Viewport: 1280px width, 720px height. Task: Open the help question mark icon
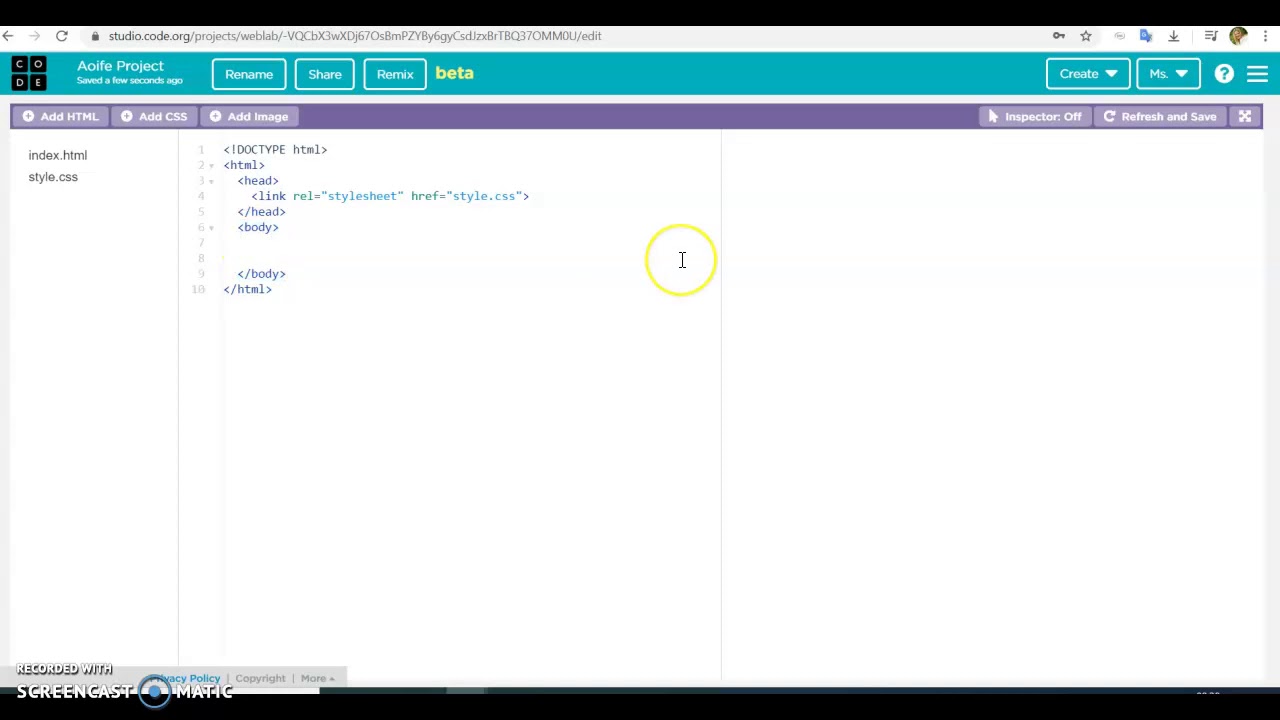click(1224, 74)
